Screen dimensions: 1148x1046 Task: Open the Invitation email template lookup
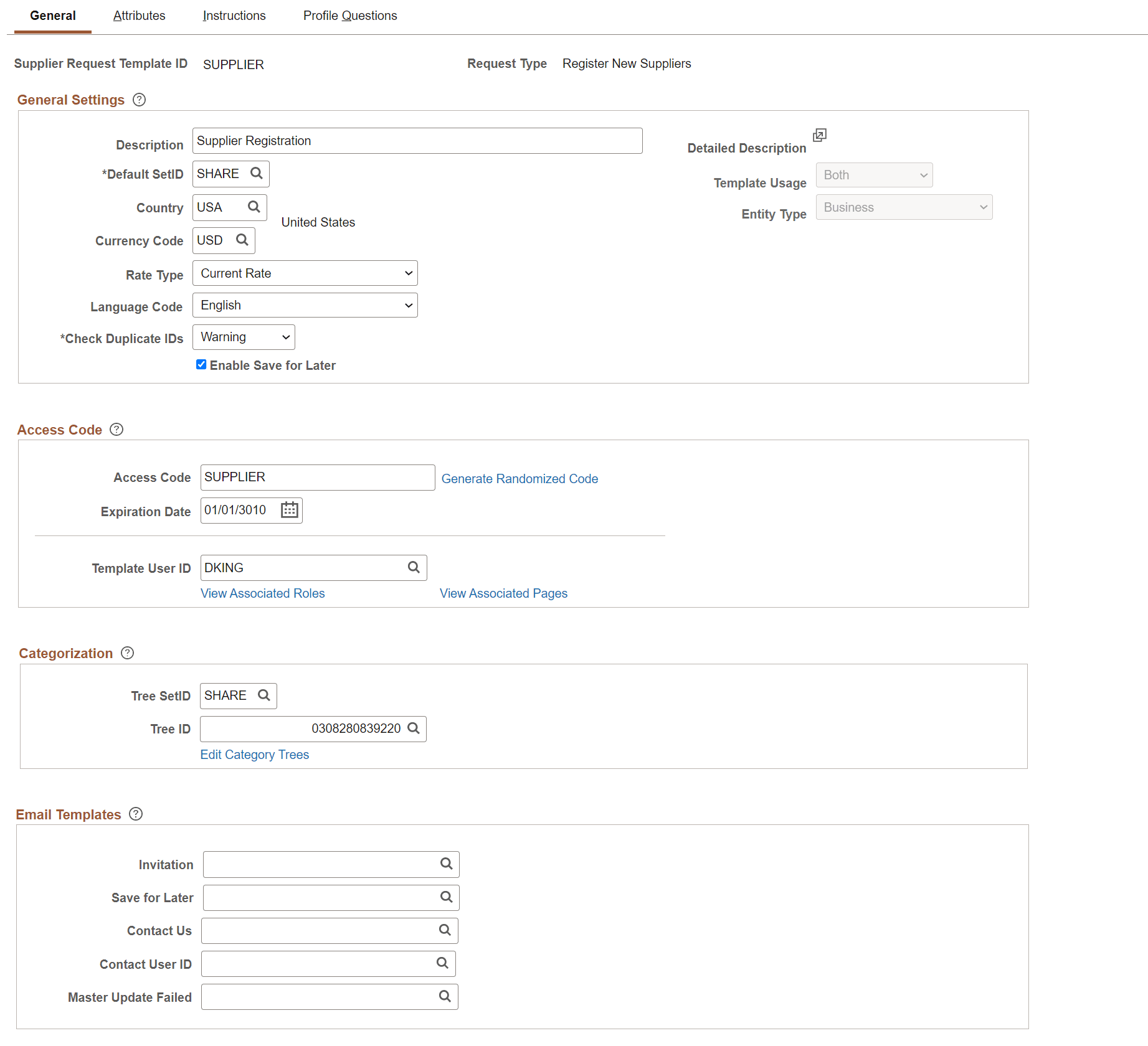[446, 864]
